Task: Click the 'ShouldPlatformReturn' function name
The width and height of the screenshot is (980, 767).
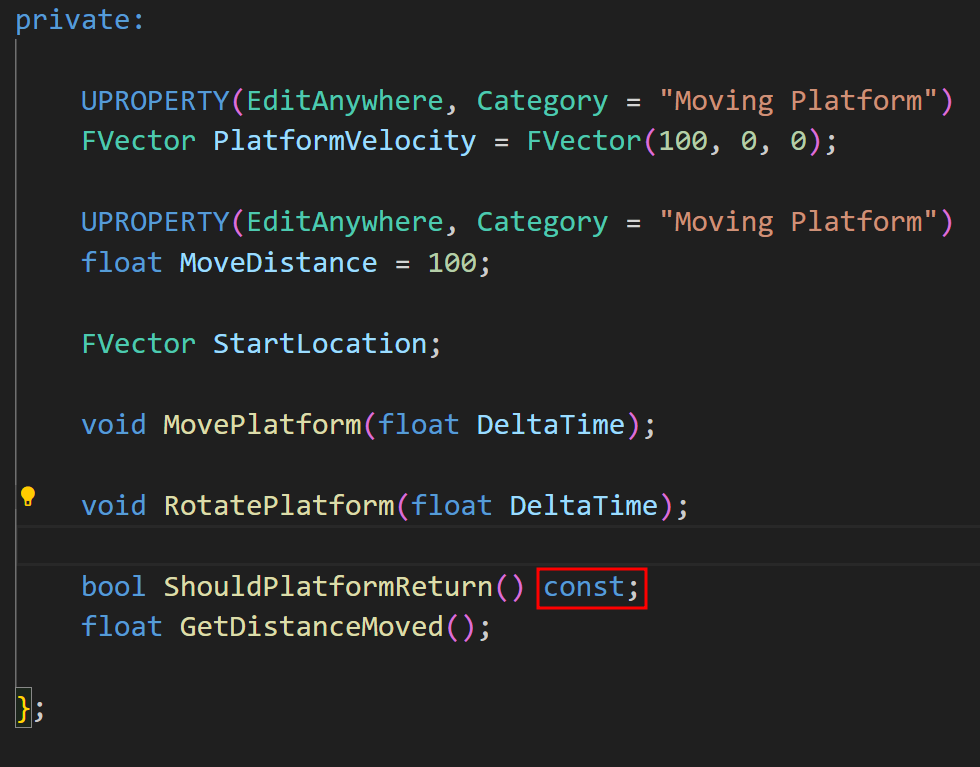Action: point(328,587)
